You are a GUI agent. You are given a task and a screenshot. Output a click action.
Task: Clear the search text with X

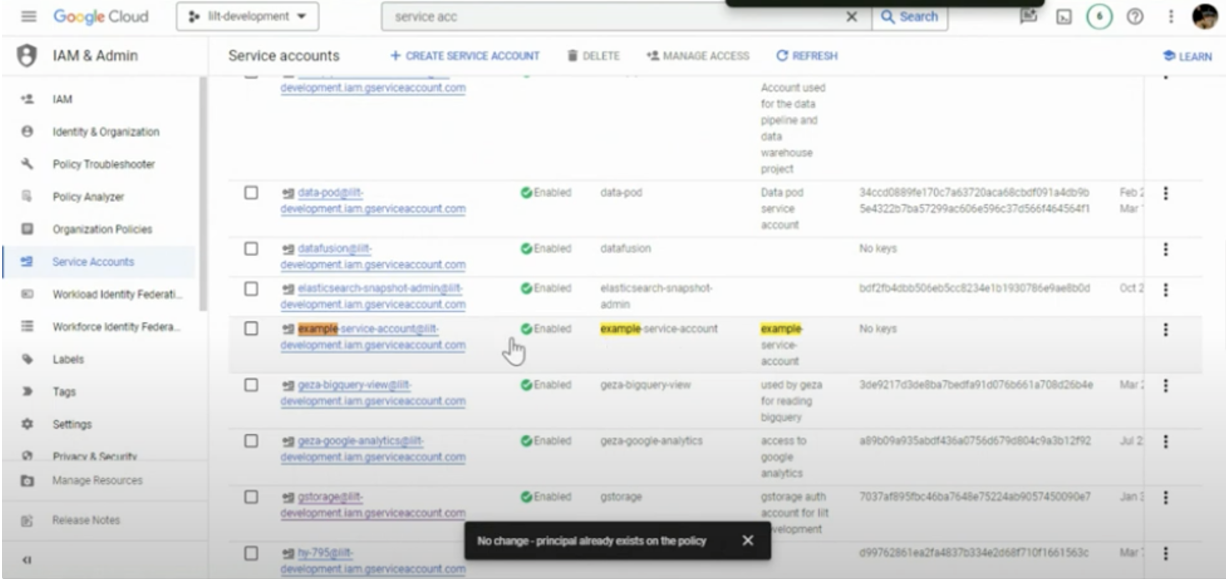click(852, 17)
